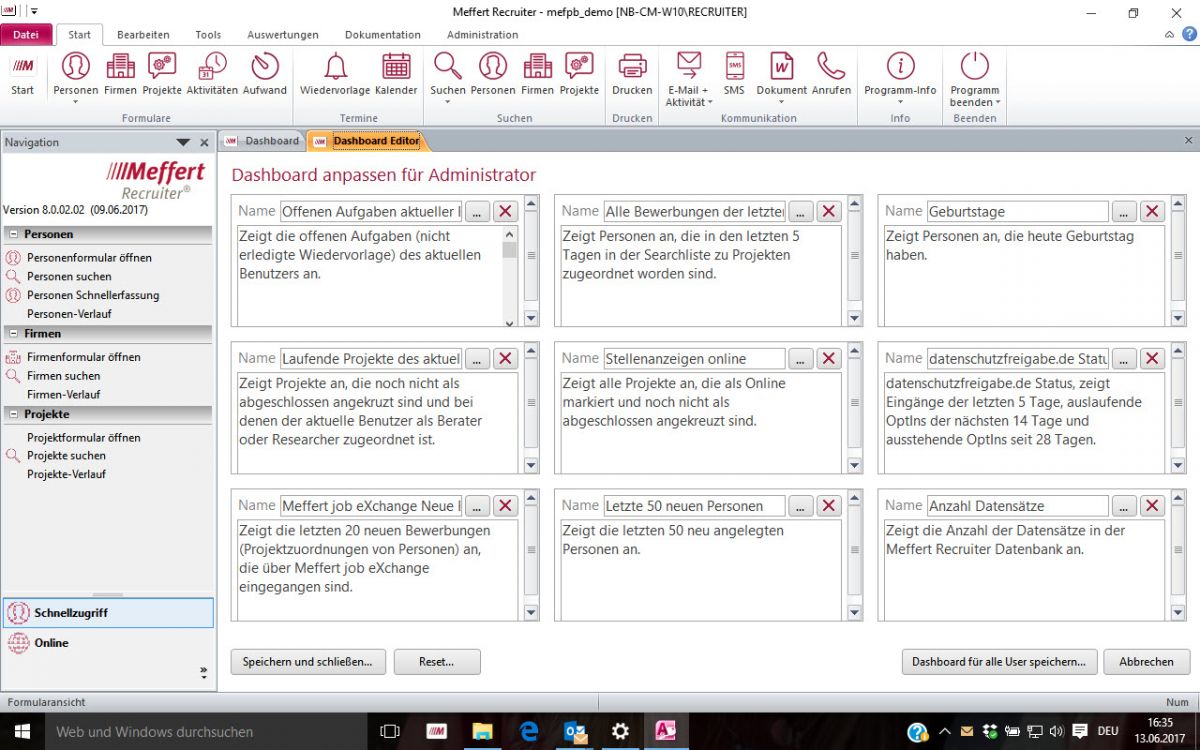Open the Datei tab

(x=27, y=34)
